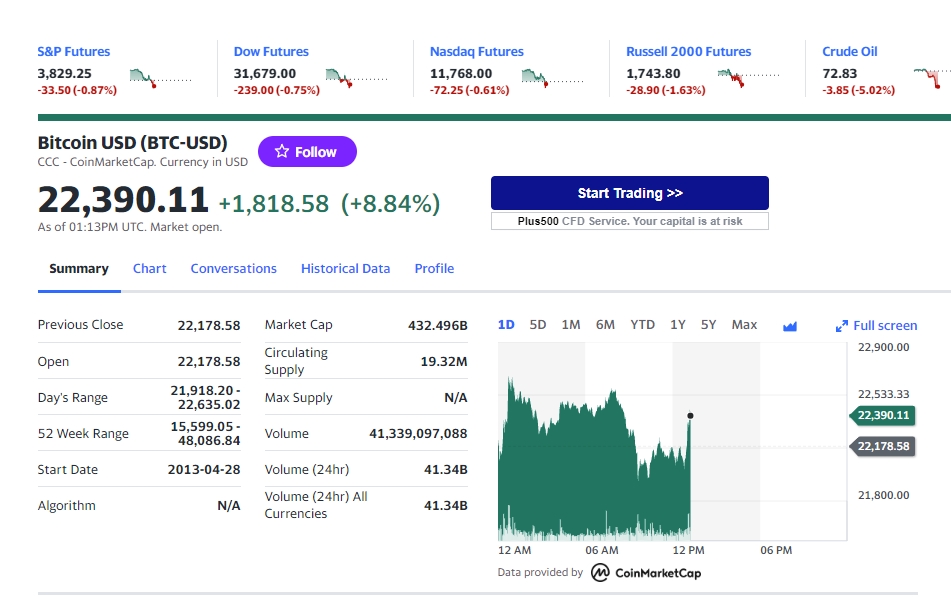951x600 pixels.
Task: Select the 1Y chart range
Action: pyautogui.click(x=678, y=325)
